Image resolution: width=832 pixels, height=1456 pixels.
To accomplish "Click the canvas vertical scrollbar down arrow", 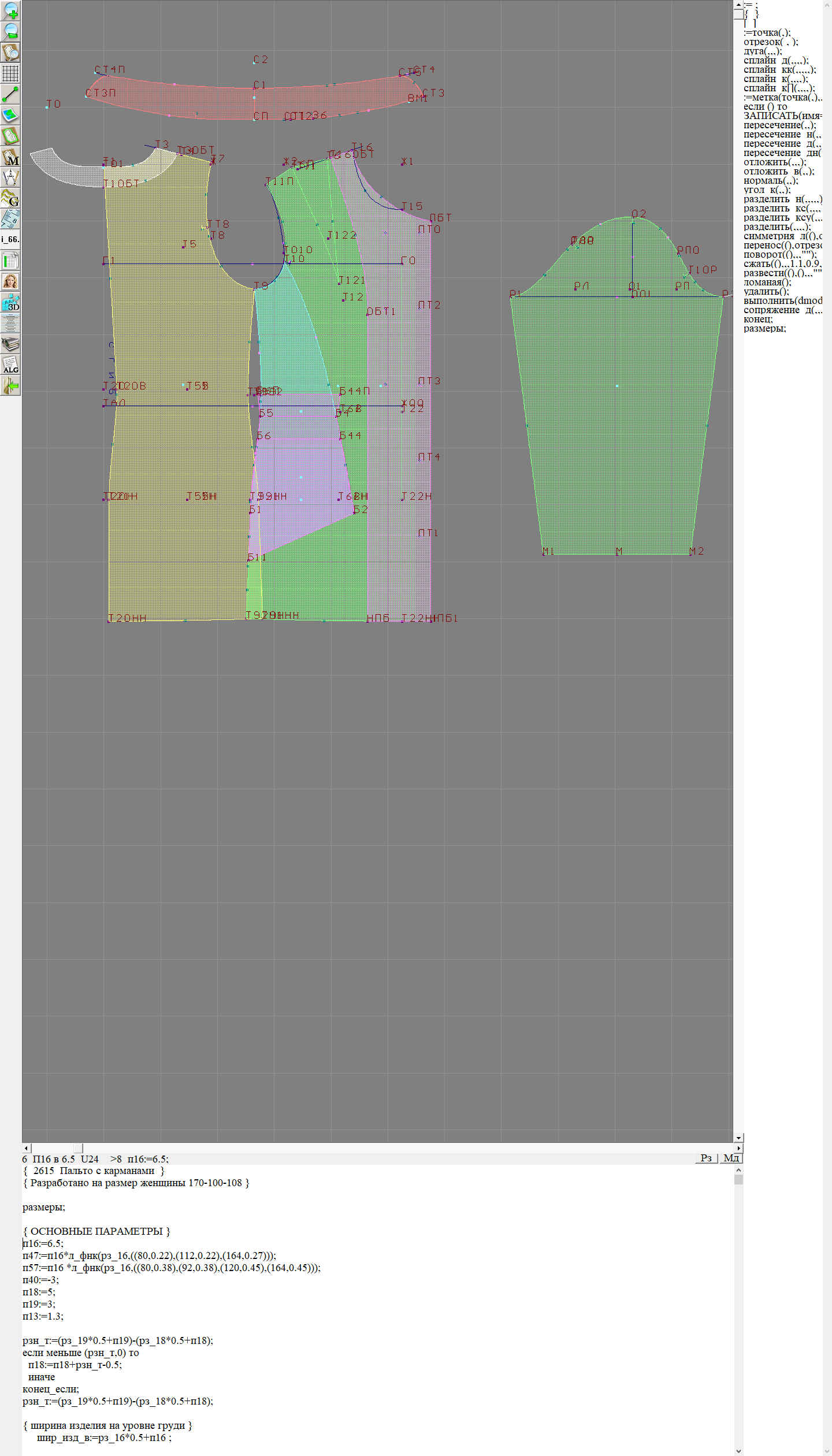I will pyautogui.click(x=738, y=1138).
